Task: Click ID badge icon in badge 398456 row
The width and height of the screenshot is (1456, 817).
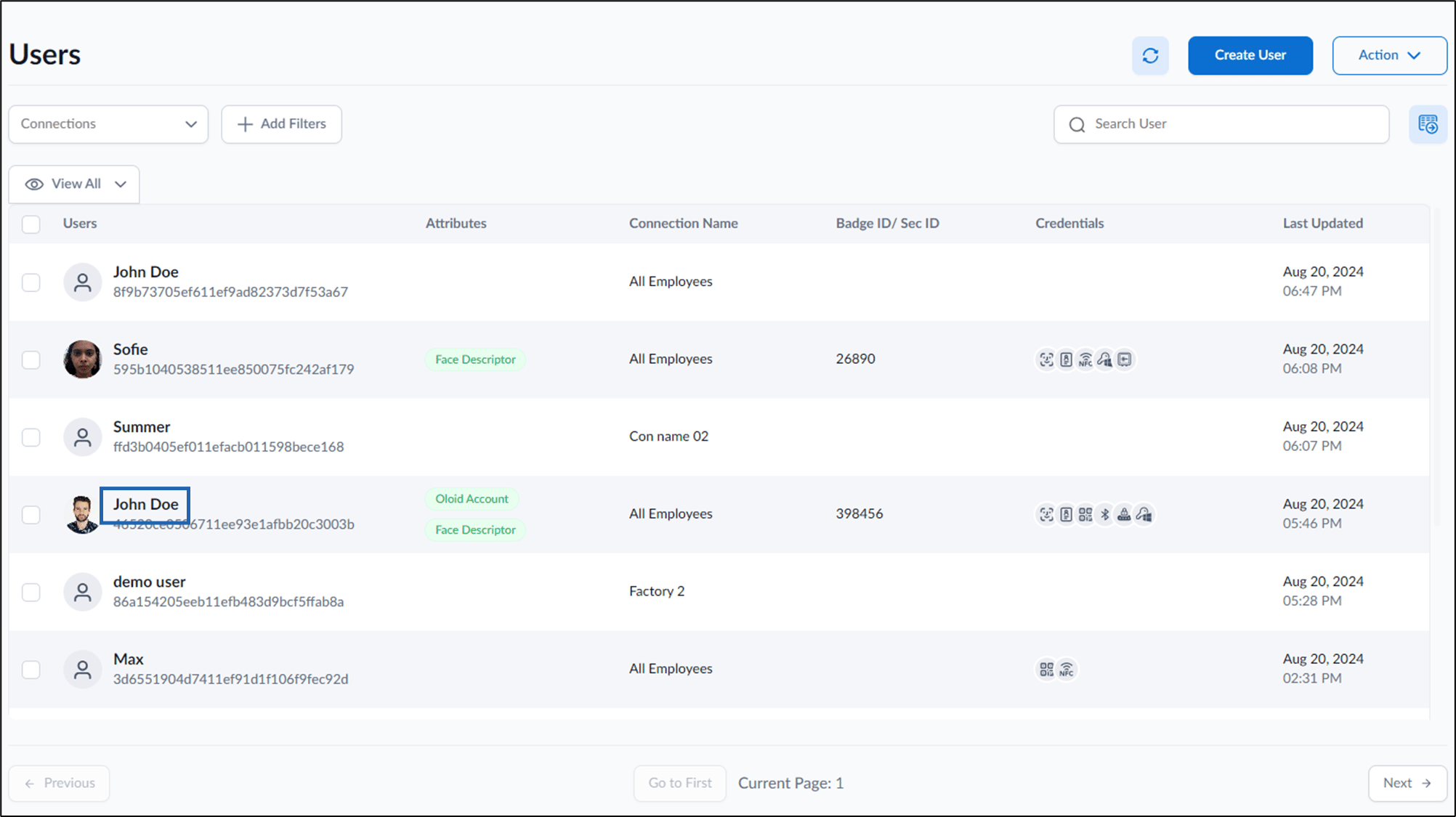Action: click(1066, 514)
